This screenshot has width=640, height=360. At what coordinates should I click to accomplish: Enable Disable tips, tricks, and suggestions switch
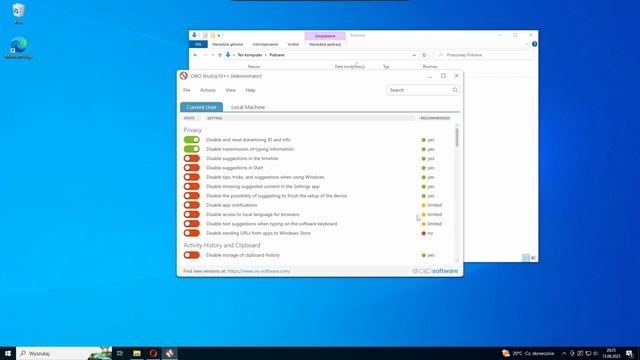click(x=191, y=177)
